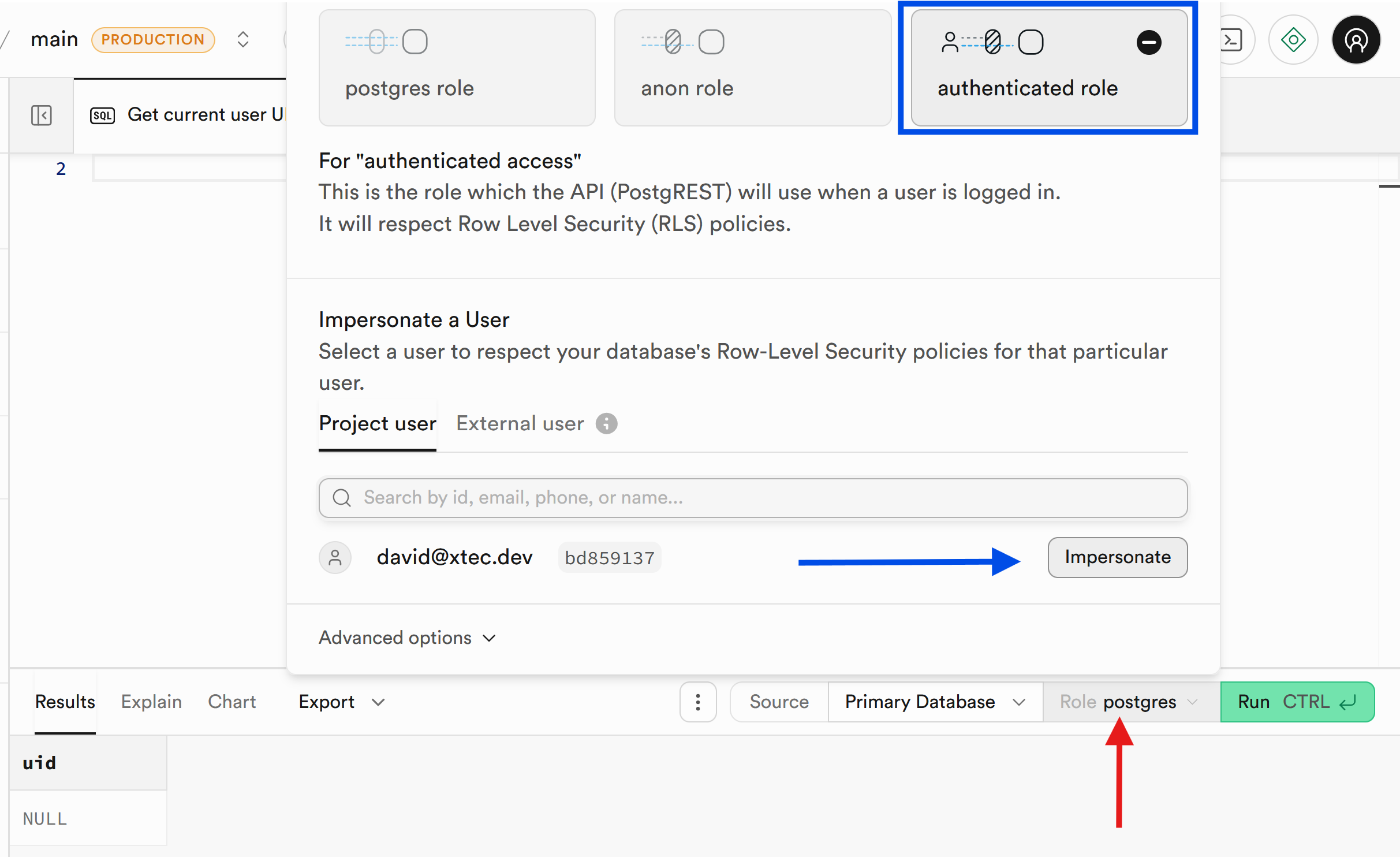Select the postgres role card

[457, 68]
